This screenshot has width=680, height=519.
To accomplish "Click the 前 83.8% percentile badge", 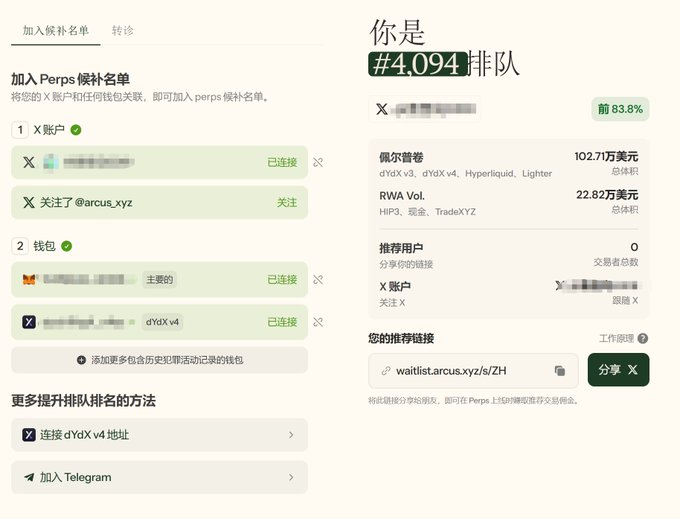I will click(620, 109).
